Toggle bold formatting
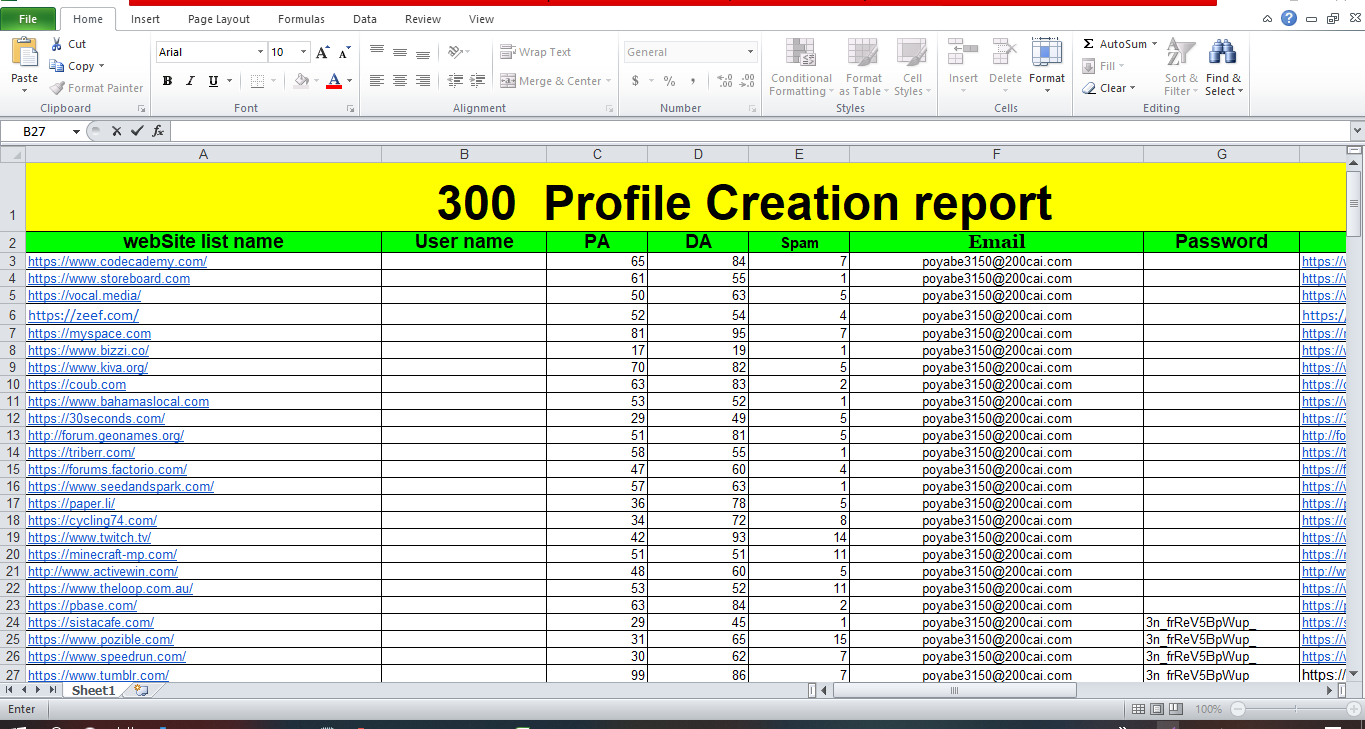Screen dimensions: 1365x729 pyautogui.click(x=168, y=79)
